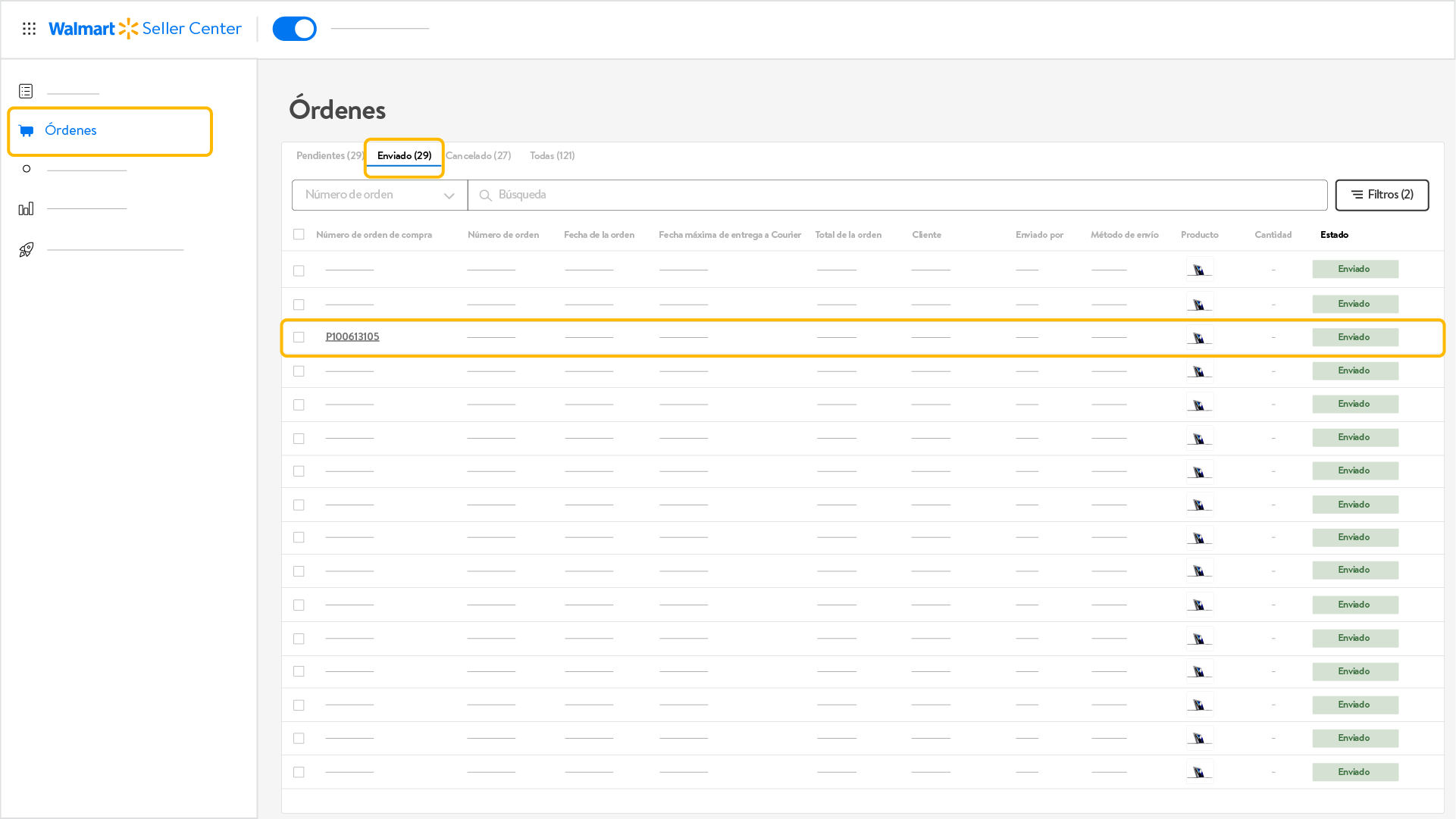Screen dimensions: 1456x819
Task: Click the Total de la orden column header
Action: (x=848, y=235)
